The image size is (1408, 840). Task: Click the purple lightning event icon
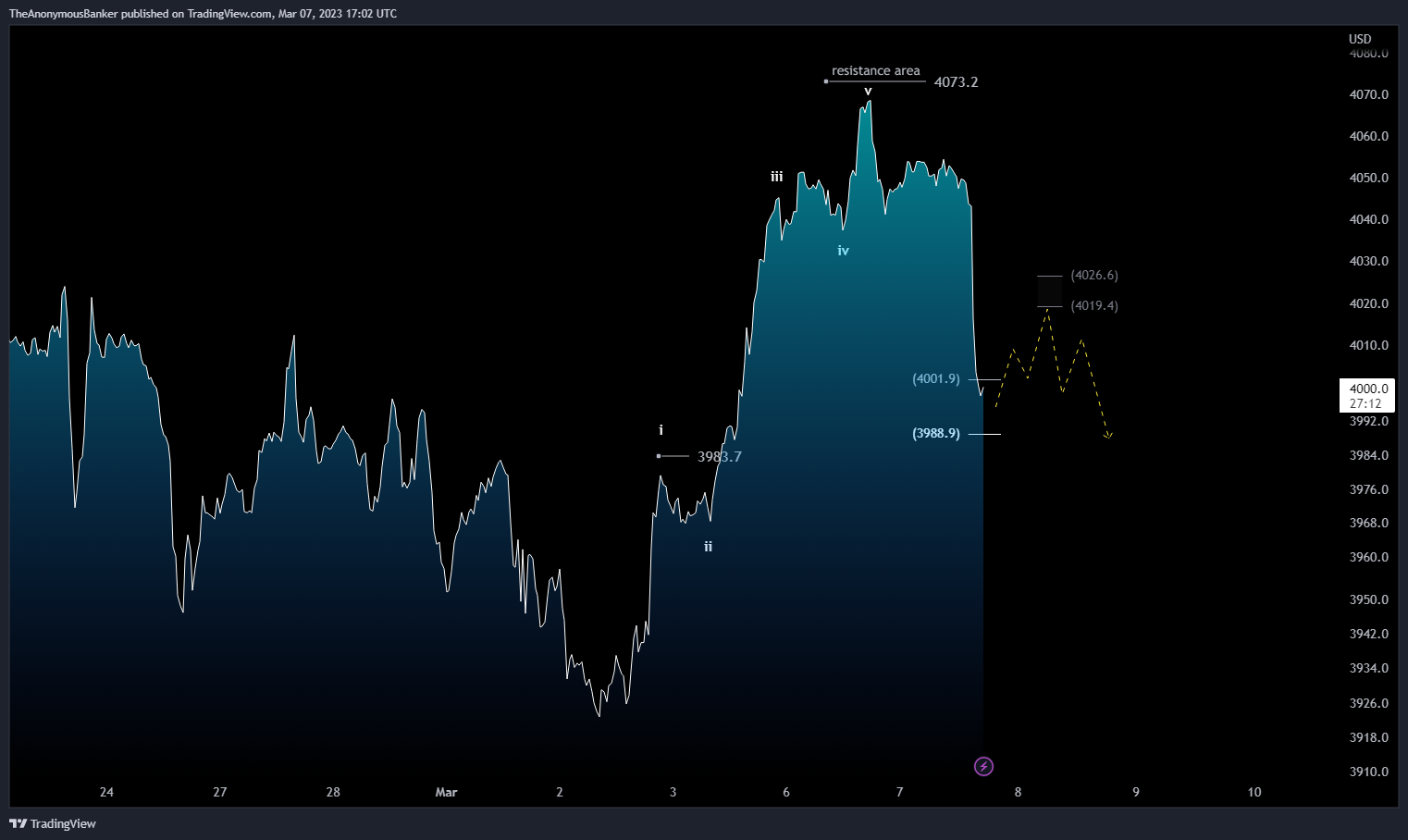point(984,766)
